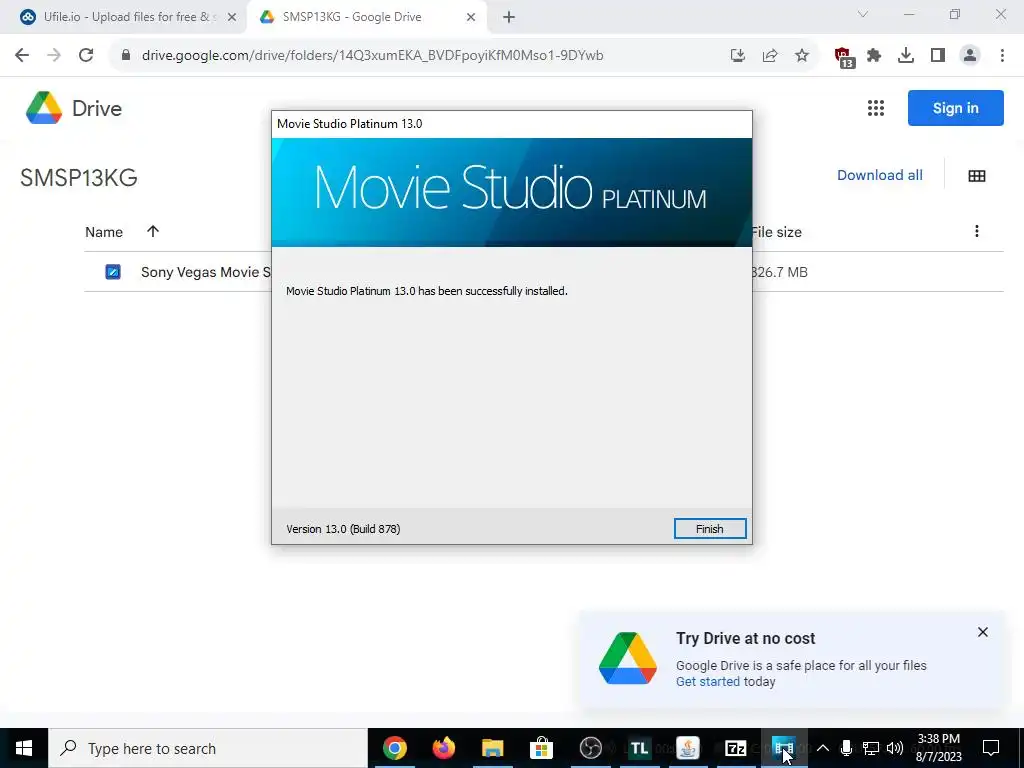
Task: Reload the current page
Action: tap(86, 56)
